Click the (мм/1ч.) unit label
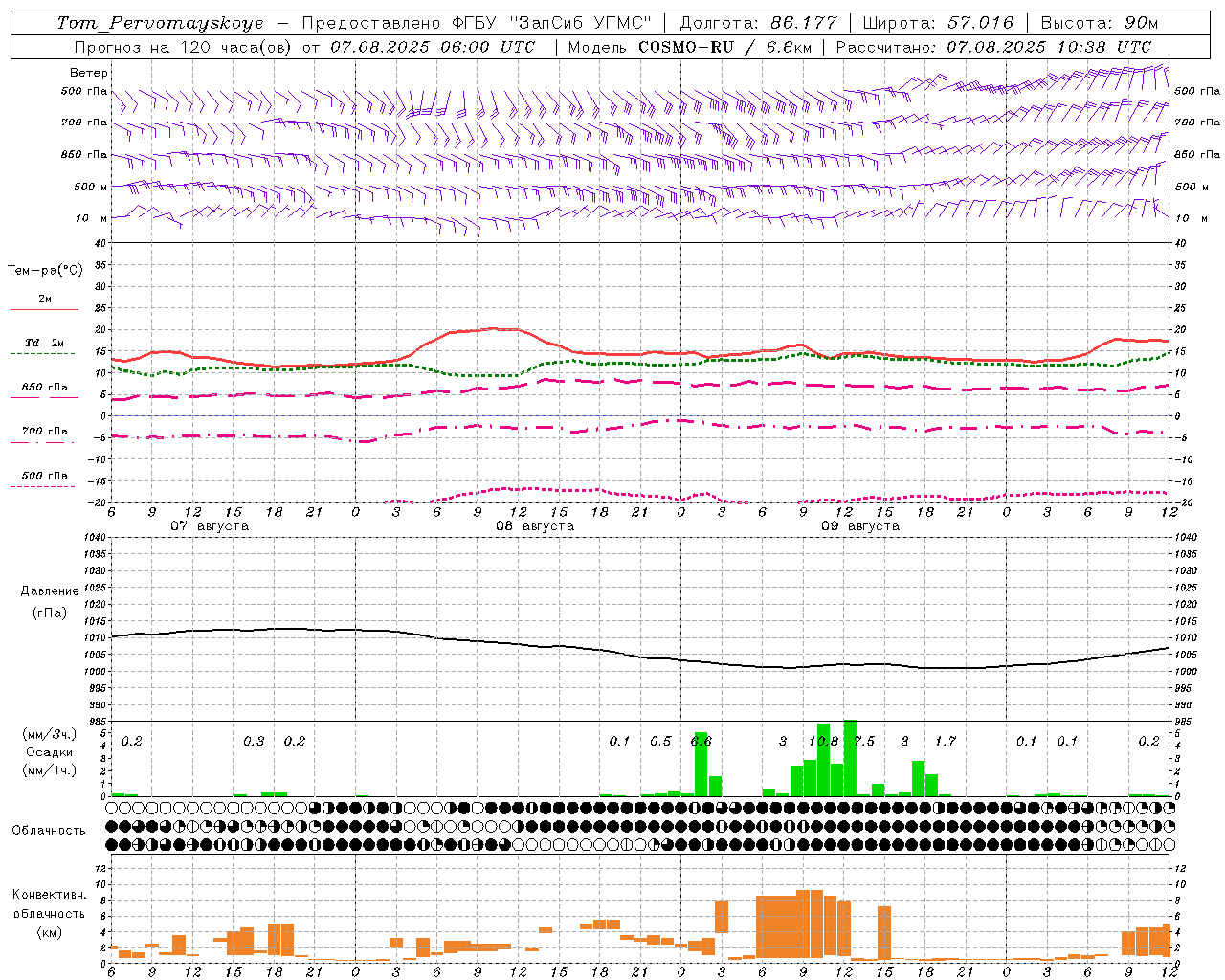1225x980 pixels. coord(50,770)
